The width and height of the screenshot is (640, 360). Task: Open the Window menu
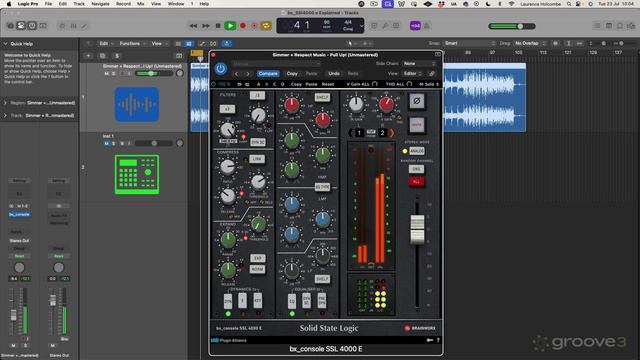[176, 4]
